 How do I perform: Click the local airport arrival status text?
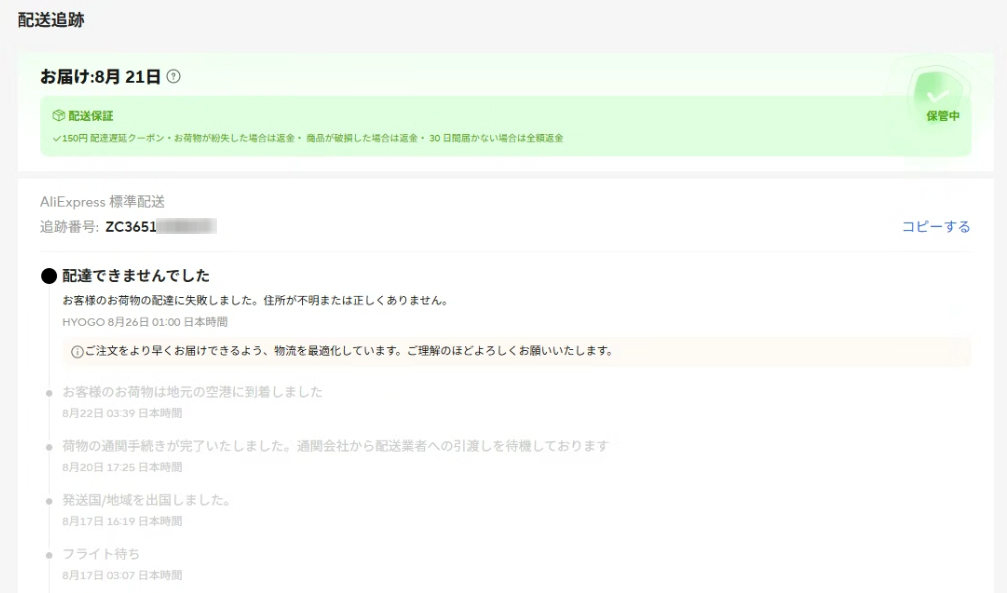click(x=192, y=392)
